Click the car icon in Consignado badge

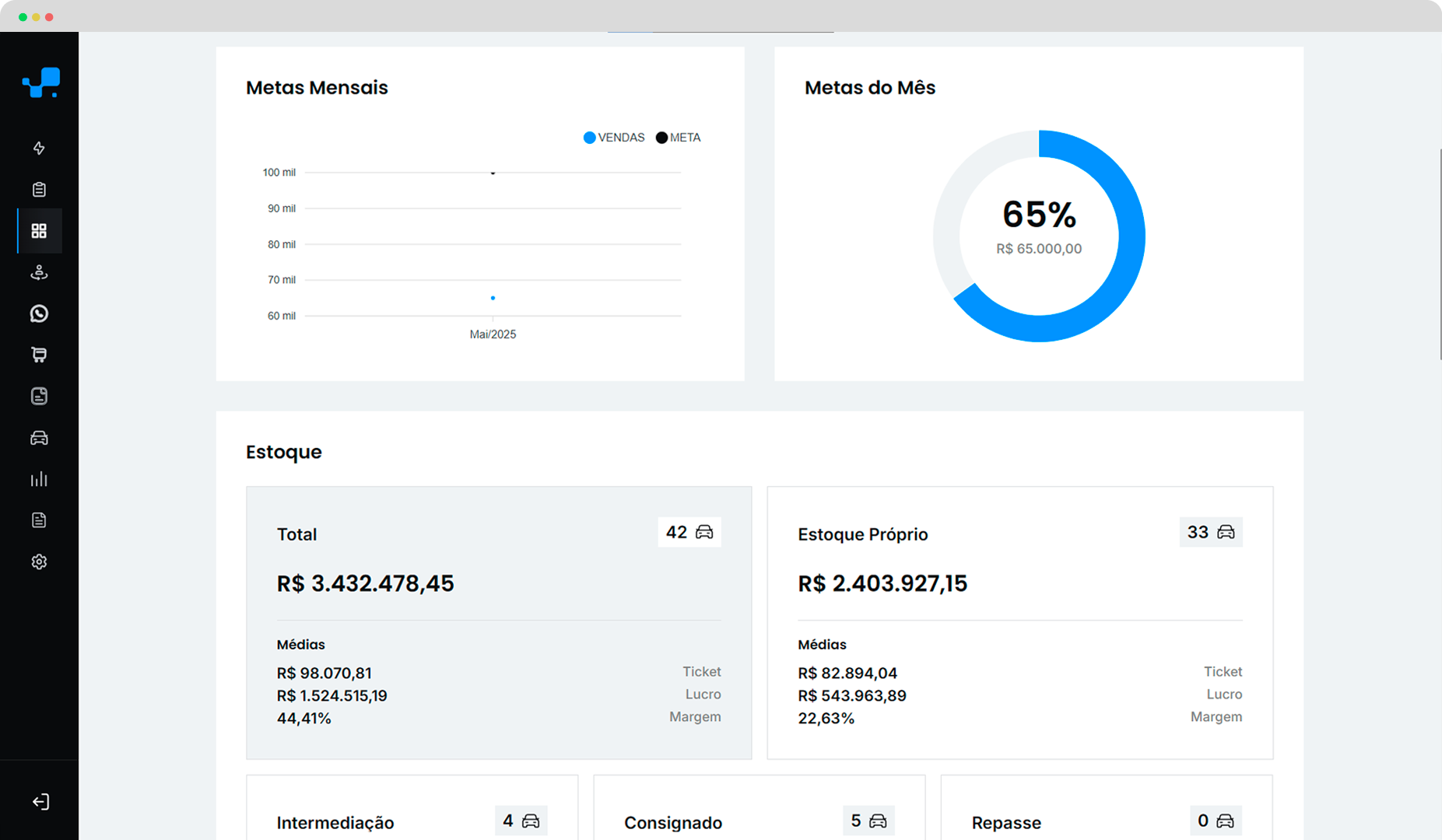(x=878, y=821)
